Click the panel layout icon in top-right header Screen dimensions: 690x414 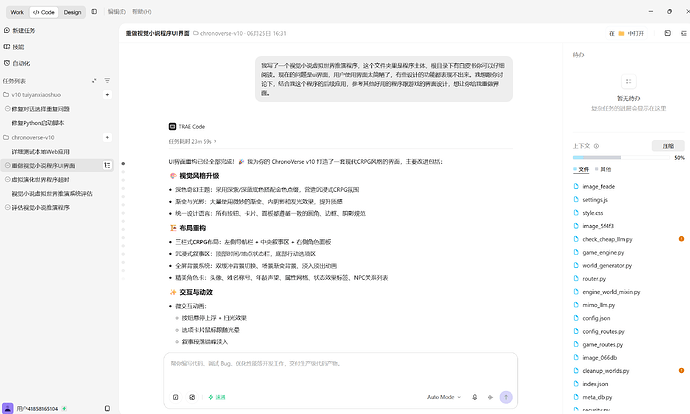point(668,33)
